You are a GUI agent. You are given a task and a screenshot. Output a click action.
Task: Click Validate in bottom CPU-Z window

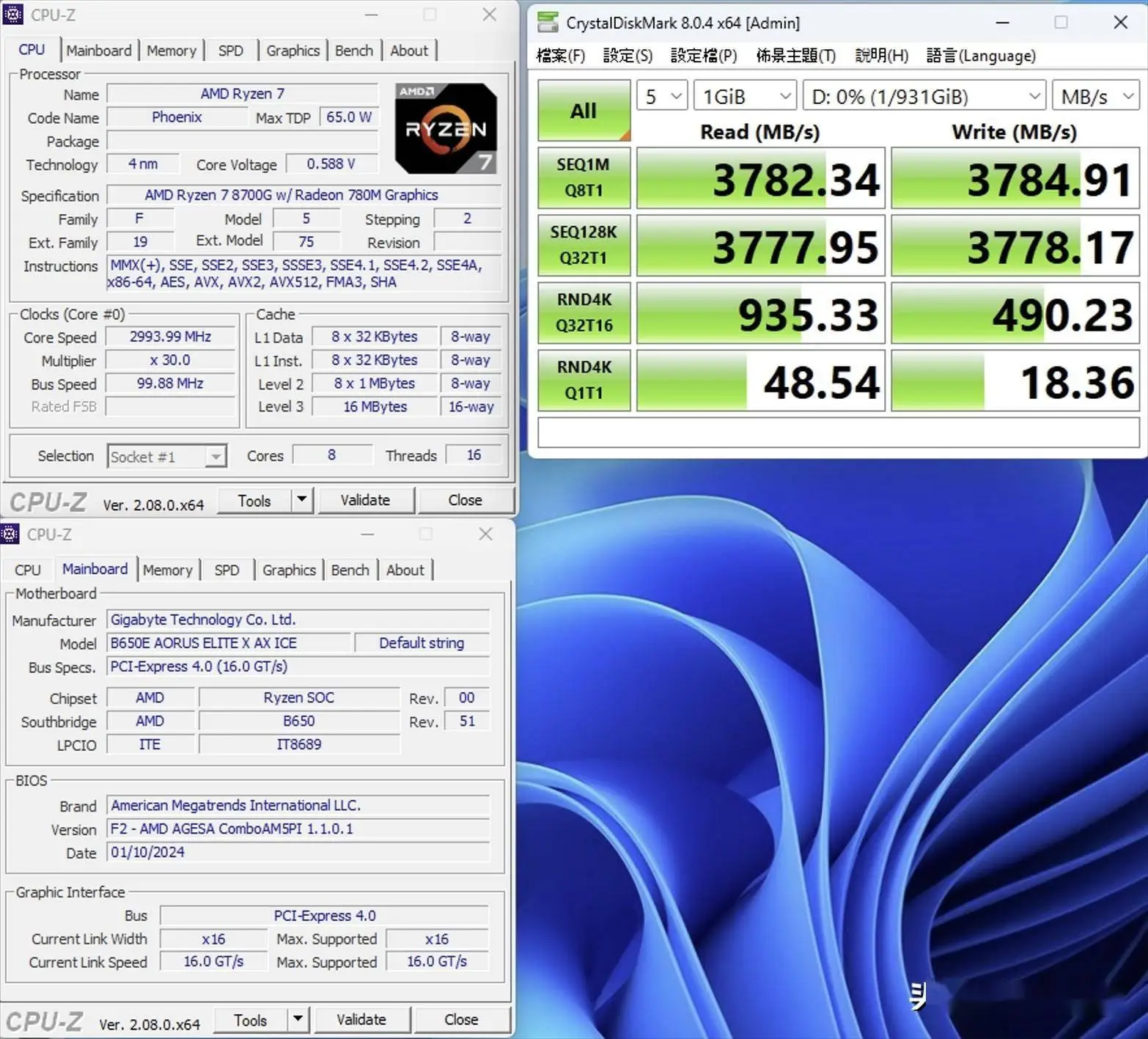pos(361,1019)
